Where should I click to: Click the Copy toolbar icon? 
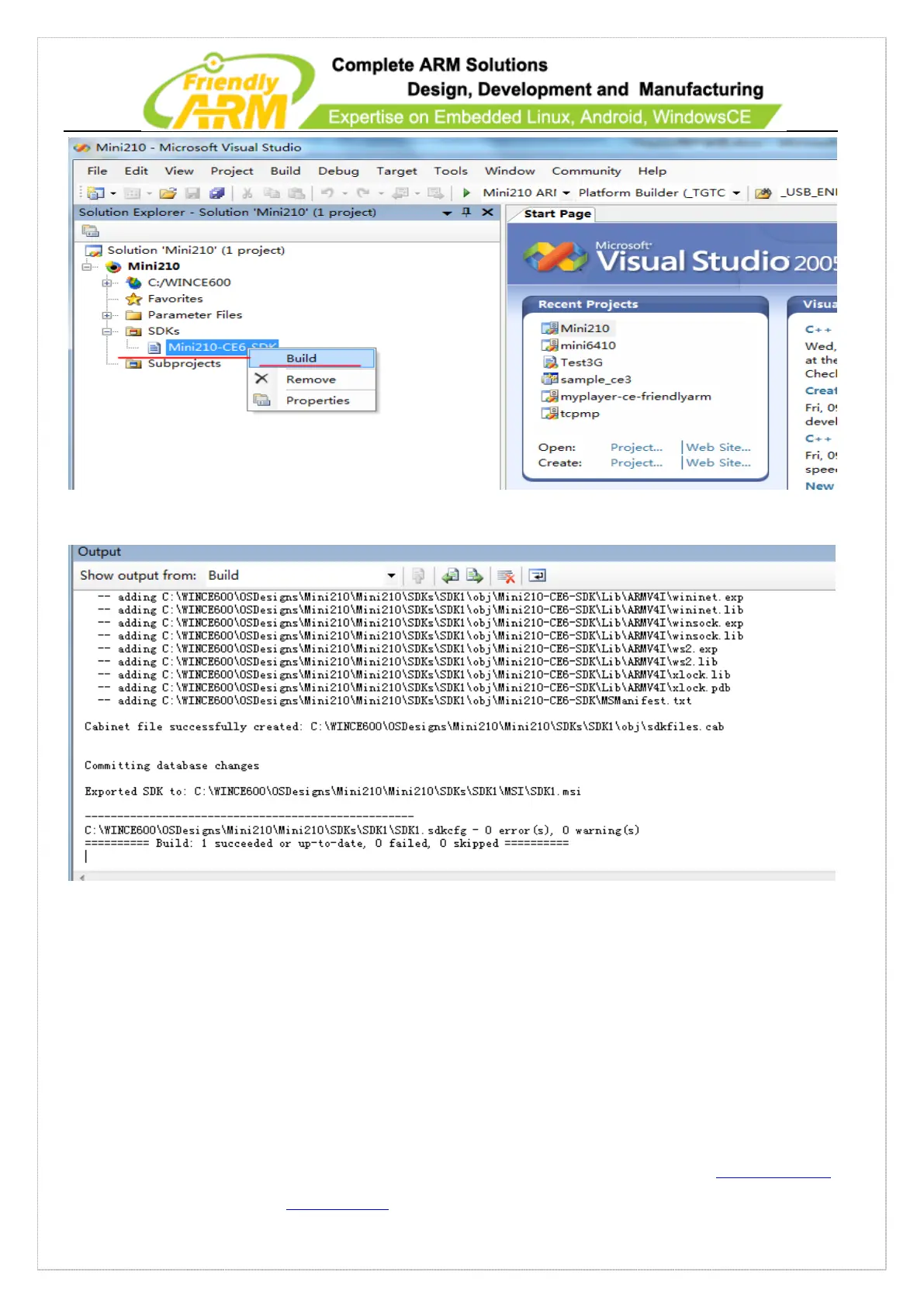[272, 193]
